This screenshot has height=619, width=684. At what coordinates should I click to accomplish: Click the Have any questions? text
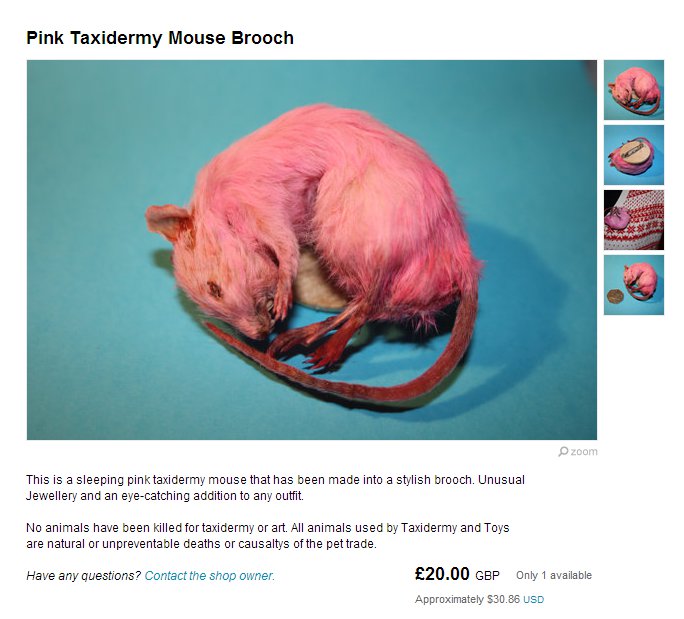point(83,576)
